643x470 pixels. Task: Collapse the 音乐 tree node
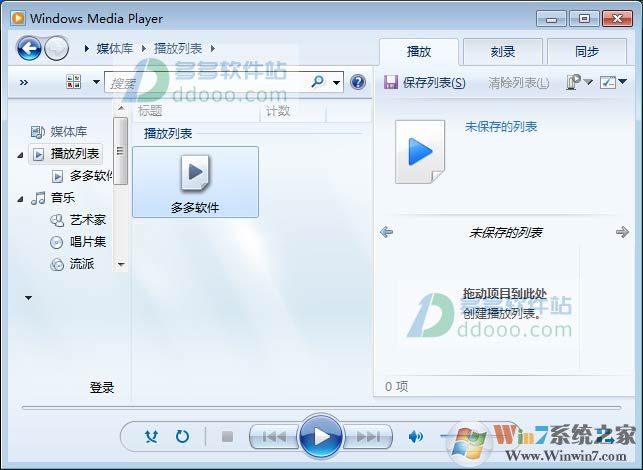tap(21, 199)
